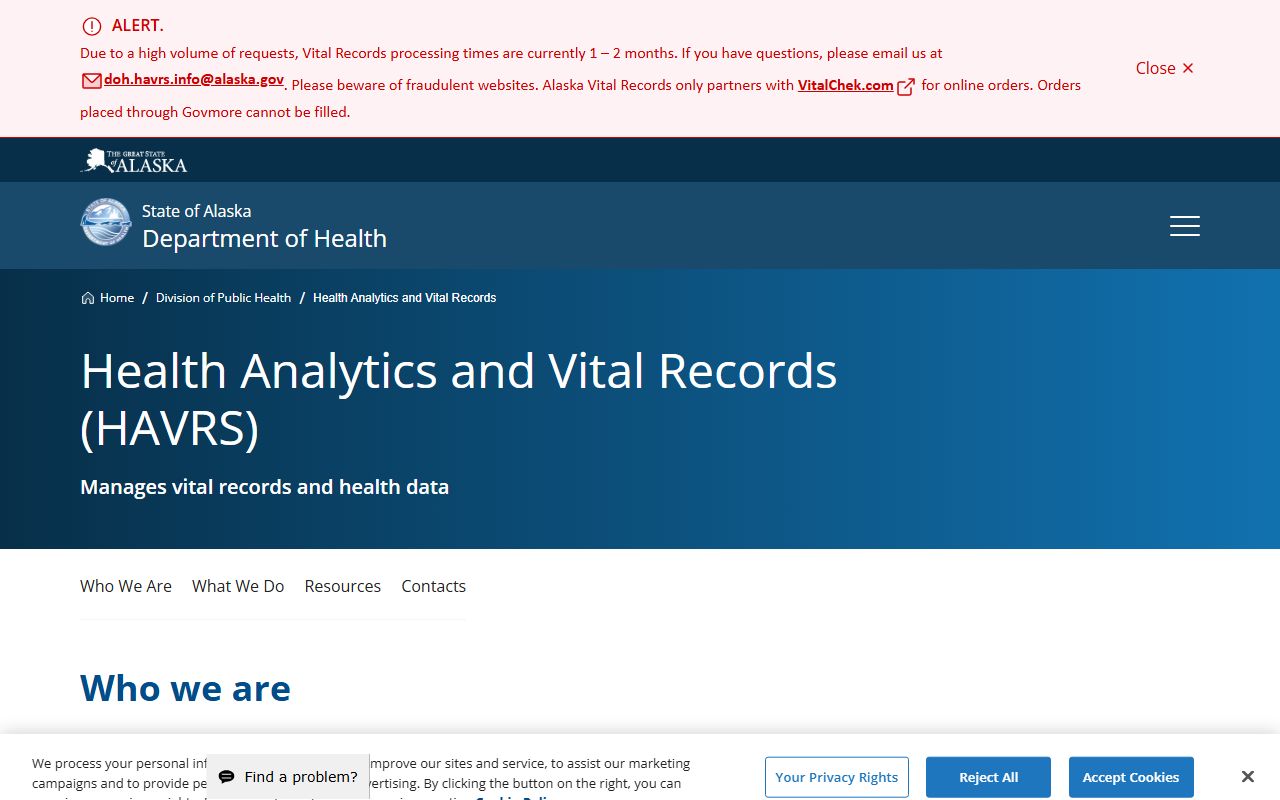Open Your Privacy Rights settings
The width and height of the screenshot is (1280, 800).
click(x=837, y=777)
